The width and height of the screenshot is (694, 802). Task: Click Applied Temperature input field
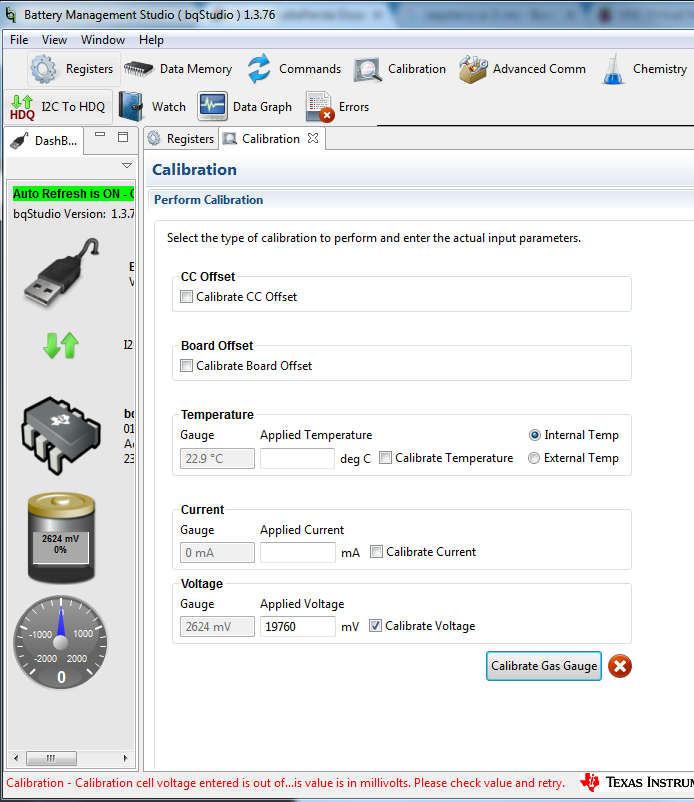coord(297,458)
